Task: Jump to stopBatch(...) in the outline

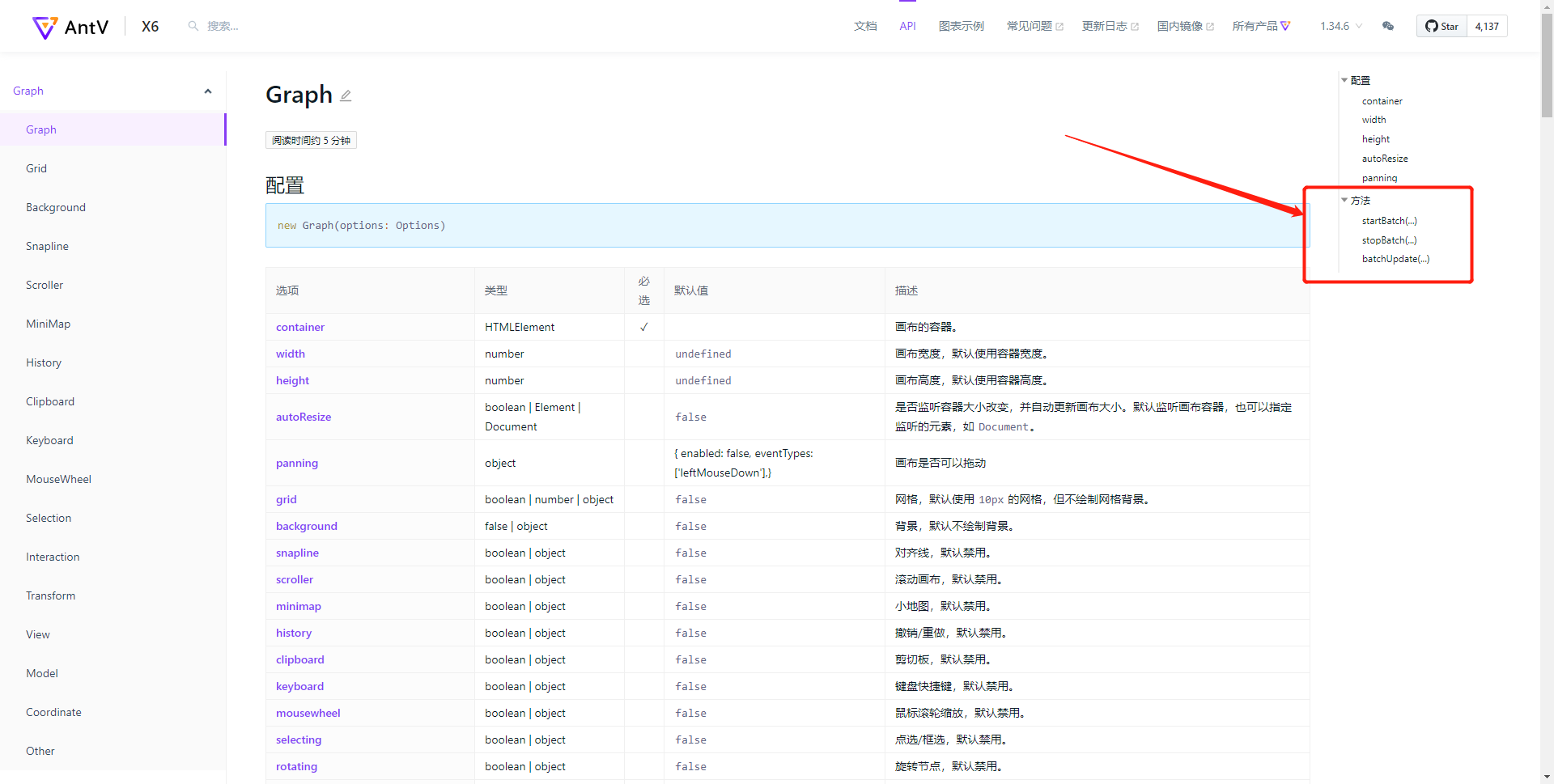Action: coord(1390,240)
